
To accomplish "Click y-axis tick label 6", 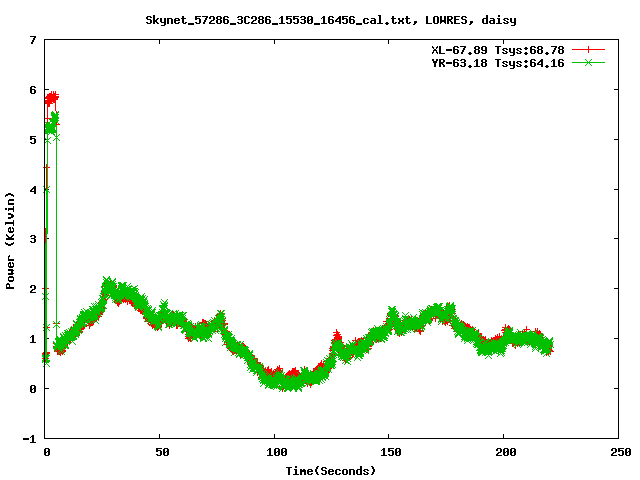I will (x=33, y=90).
